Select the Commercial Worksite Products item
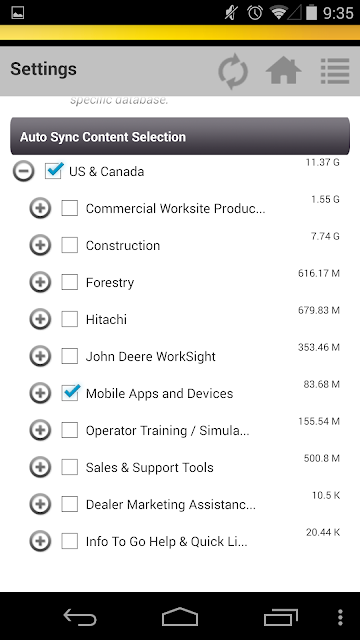This screenshot has height=640, width=360. (x=176, y=209)
